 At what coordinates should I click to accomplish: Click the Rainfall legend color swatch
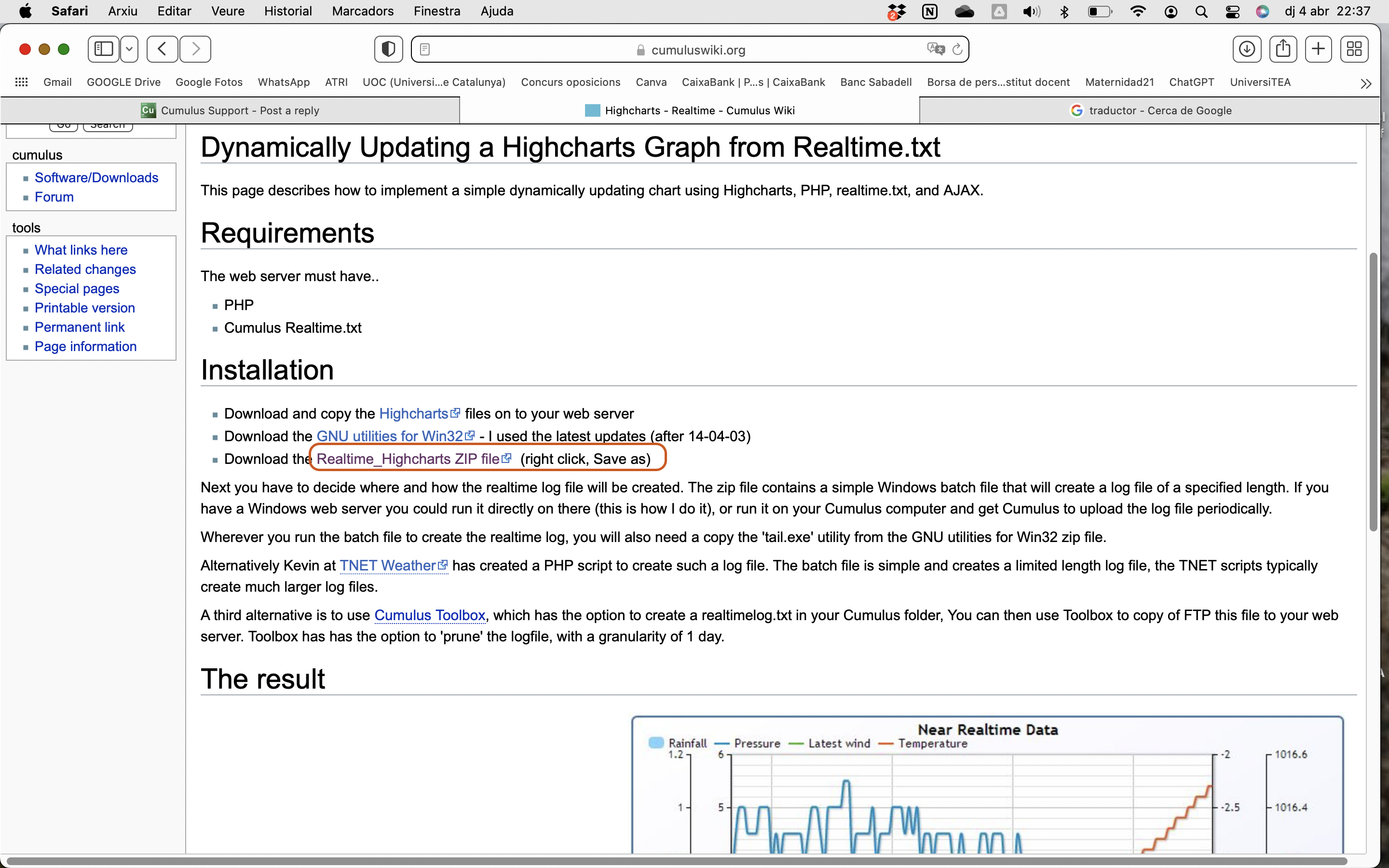pos(656,743)
